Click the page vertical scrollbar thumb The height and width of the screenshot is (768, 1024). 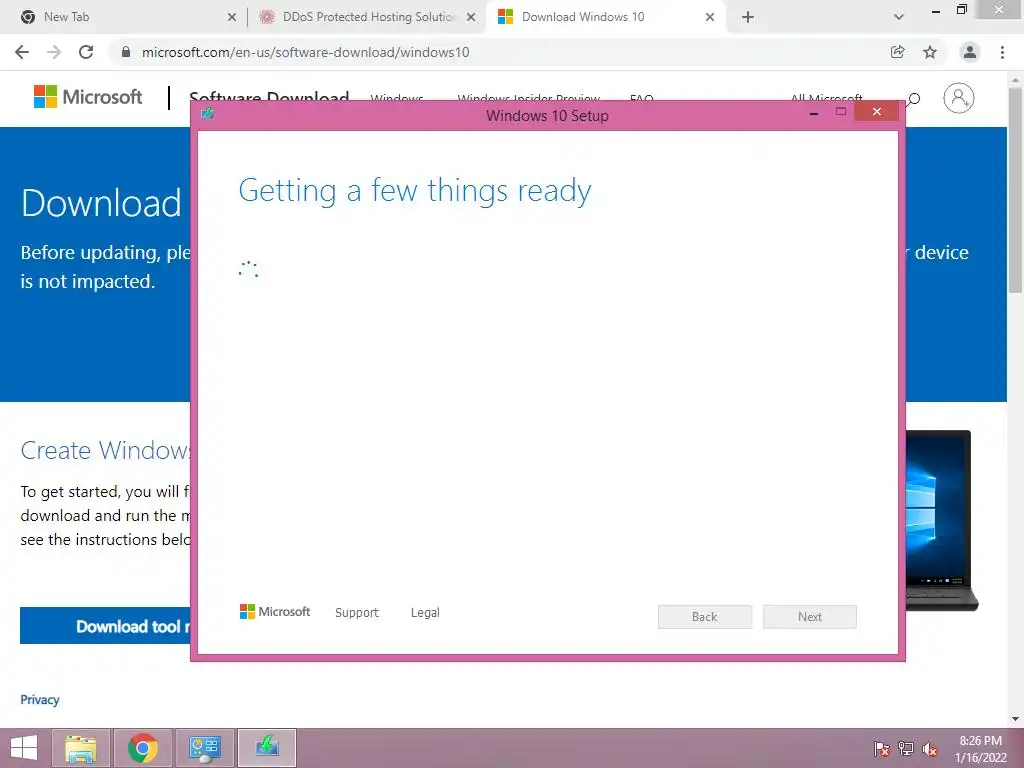coord(1015,189)
